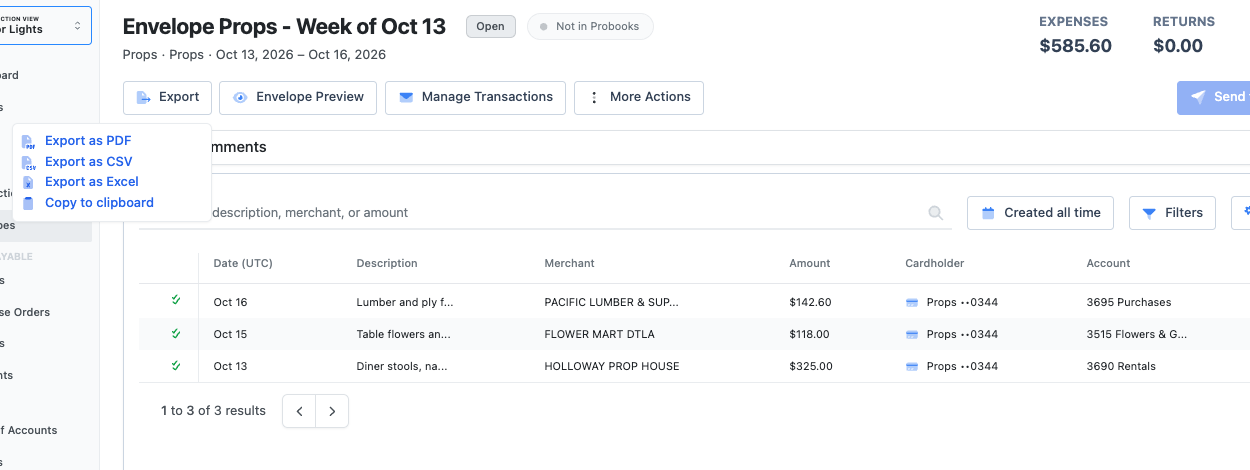Click the check mark on the Oct 16 row
1250x470 pixels.
point(176,300)
